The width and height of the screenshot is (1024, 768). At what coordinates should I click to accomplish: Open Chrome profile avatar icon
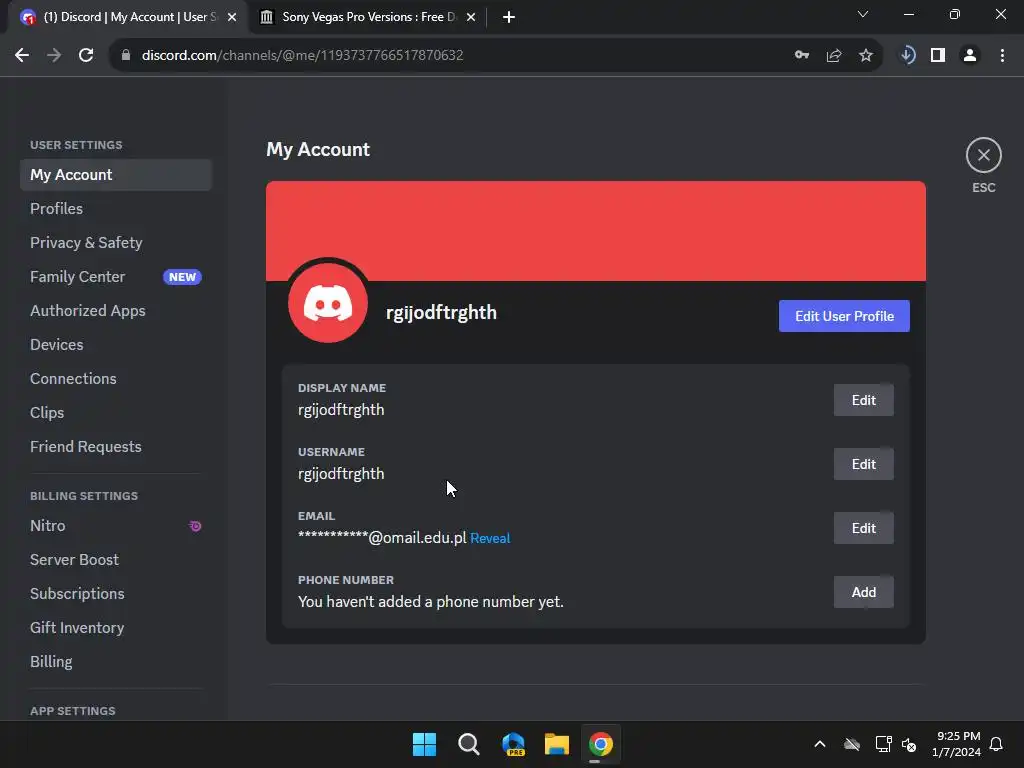click(970, 56)
